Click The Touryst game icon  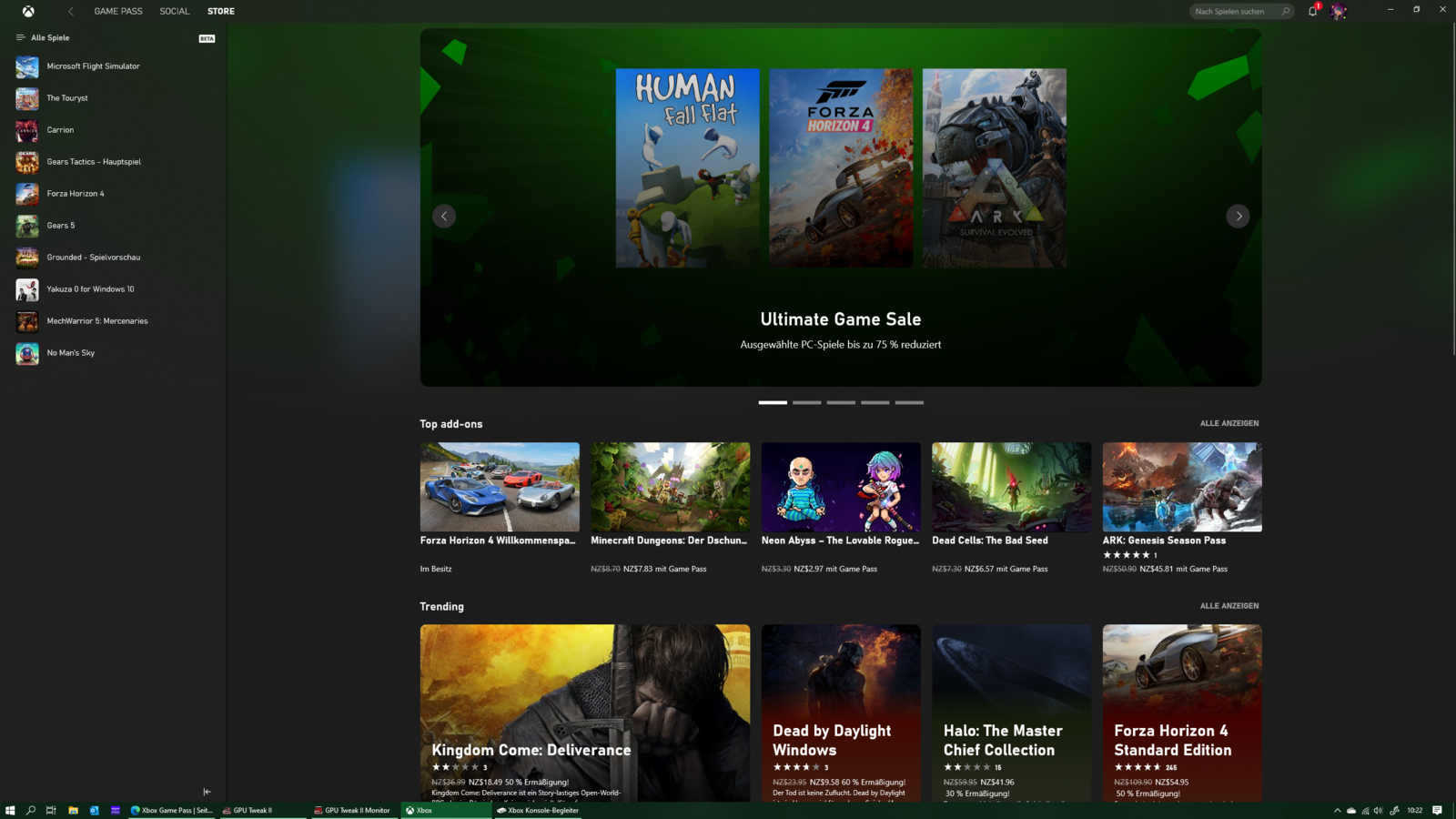click(x=27, y=98)
